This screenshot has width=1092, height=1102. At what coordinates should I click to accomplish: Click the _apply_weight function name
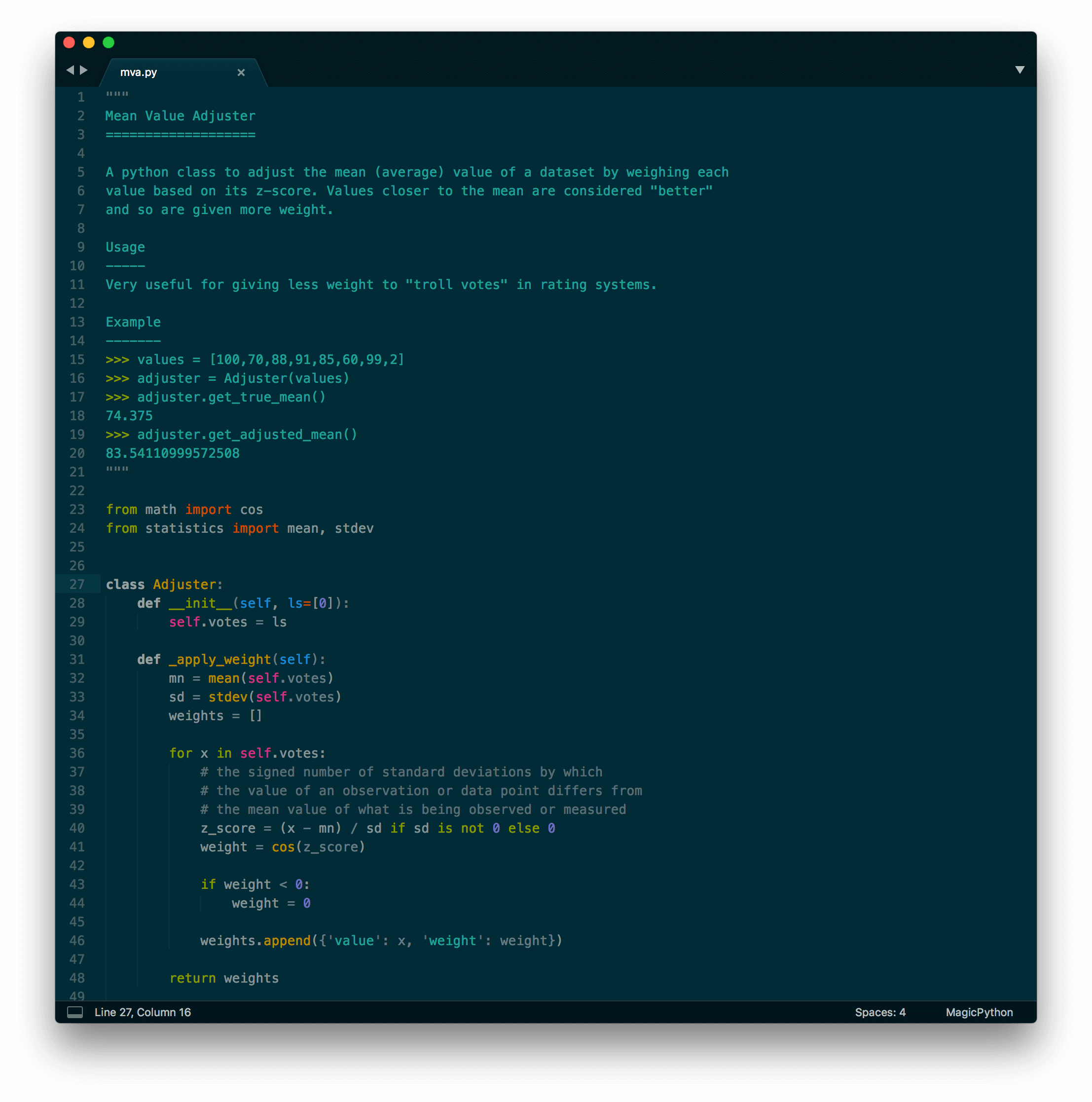coord(219,660)
